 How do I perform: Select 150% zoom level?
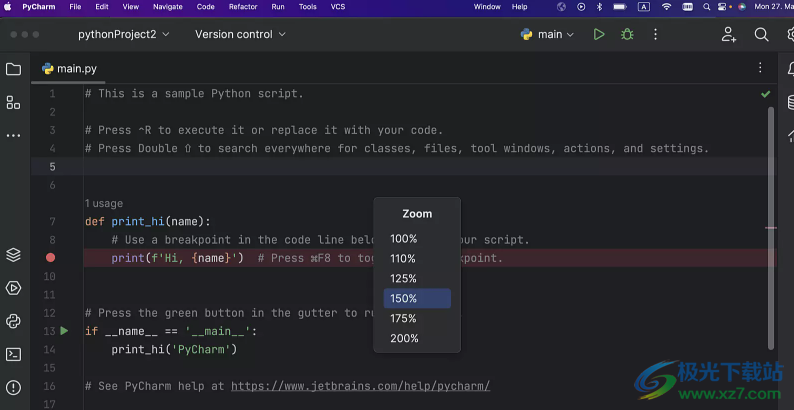point(417,299)
